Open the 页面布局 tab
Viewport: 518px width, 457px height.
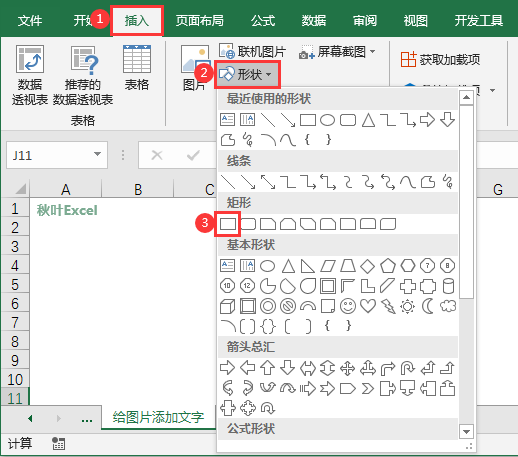coord(199,21)
